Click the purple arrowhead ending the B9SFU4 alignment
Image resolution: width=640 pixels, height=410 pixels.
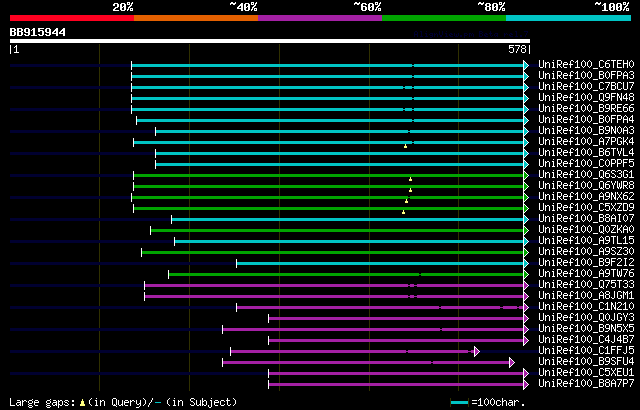click(511, 362)
